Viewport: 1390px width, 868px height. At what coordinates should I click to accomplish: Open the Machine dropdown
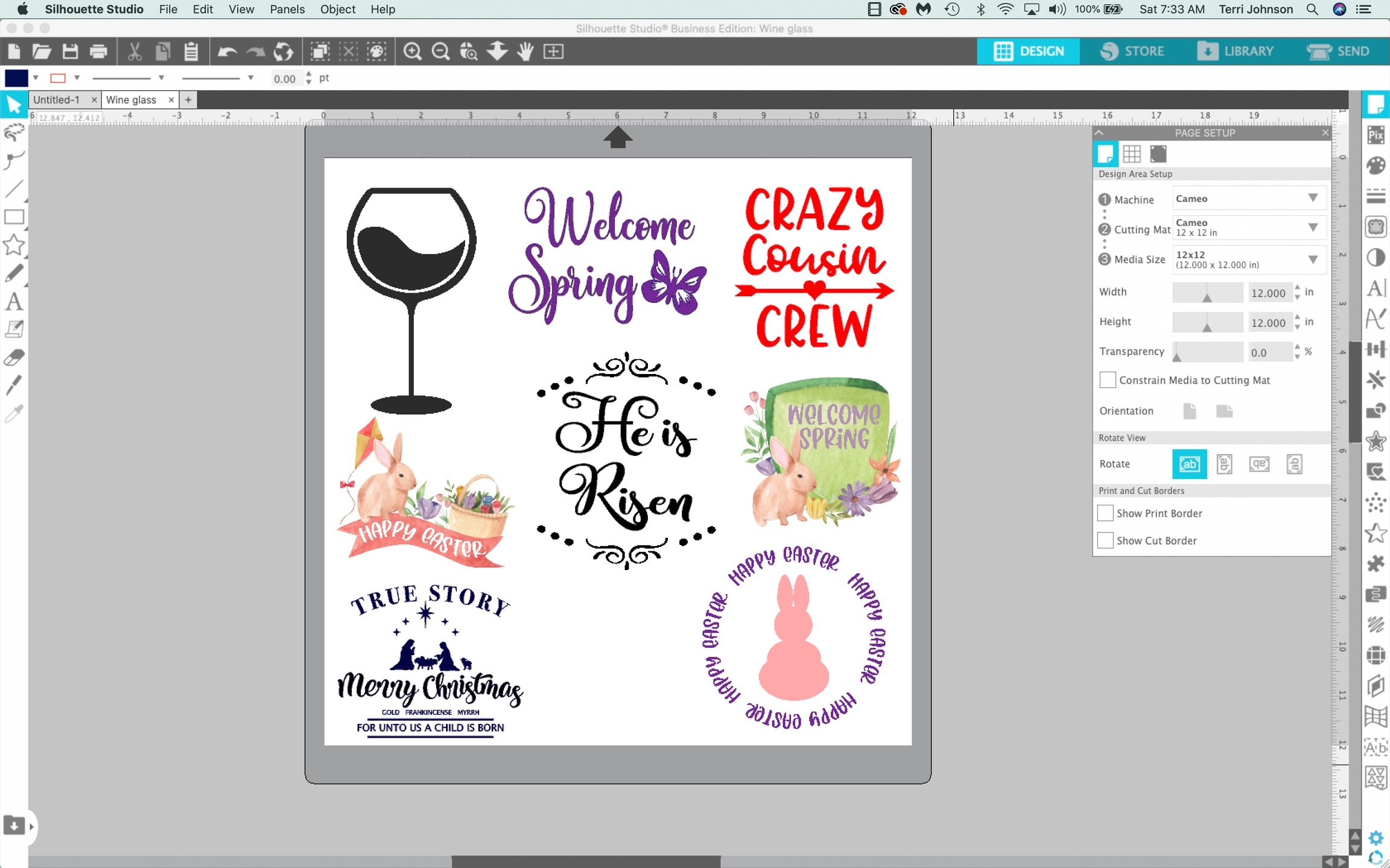coord(1248,198)
